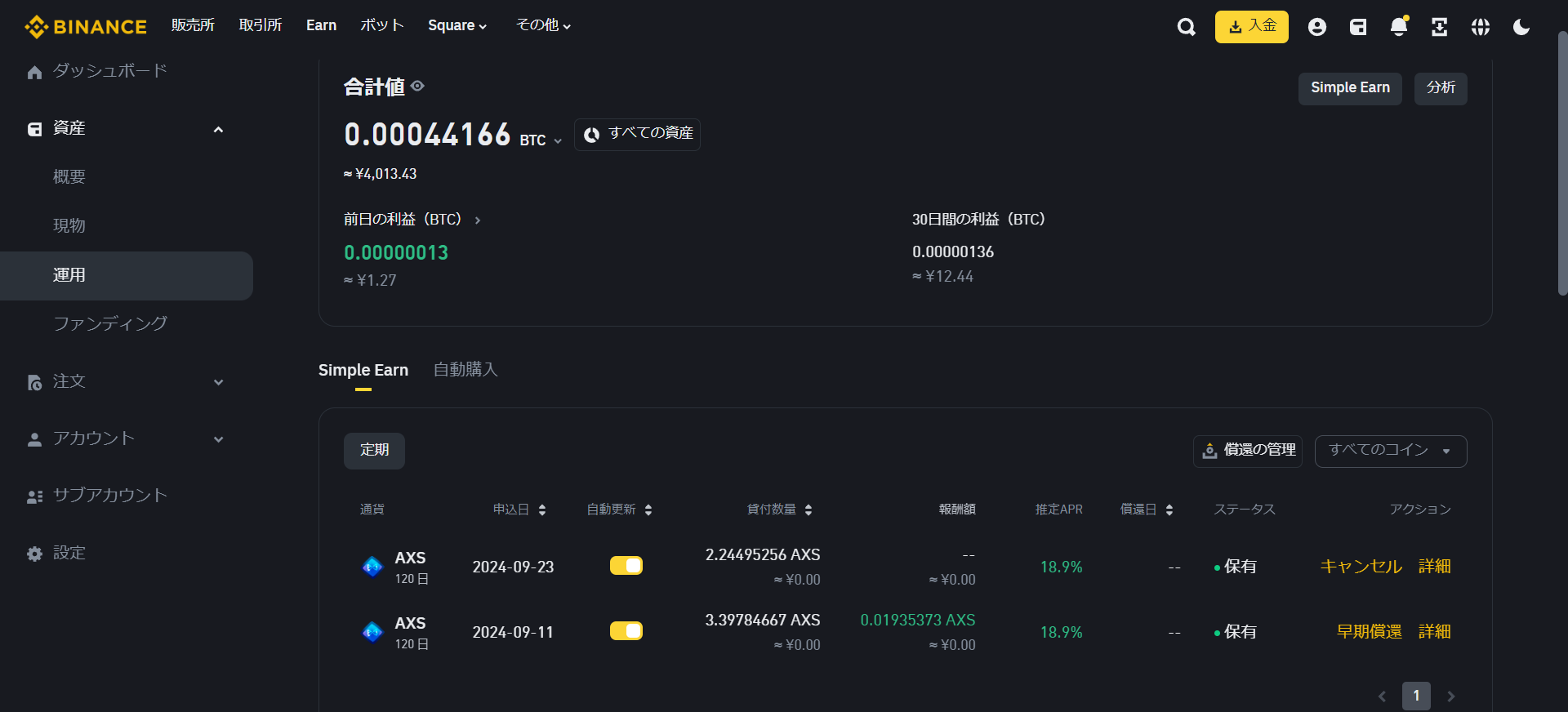Open the wallet icon in header
This screenshot has width=1568, height=712.
pos(1357,27)
